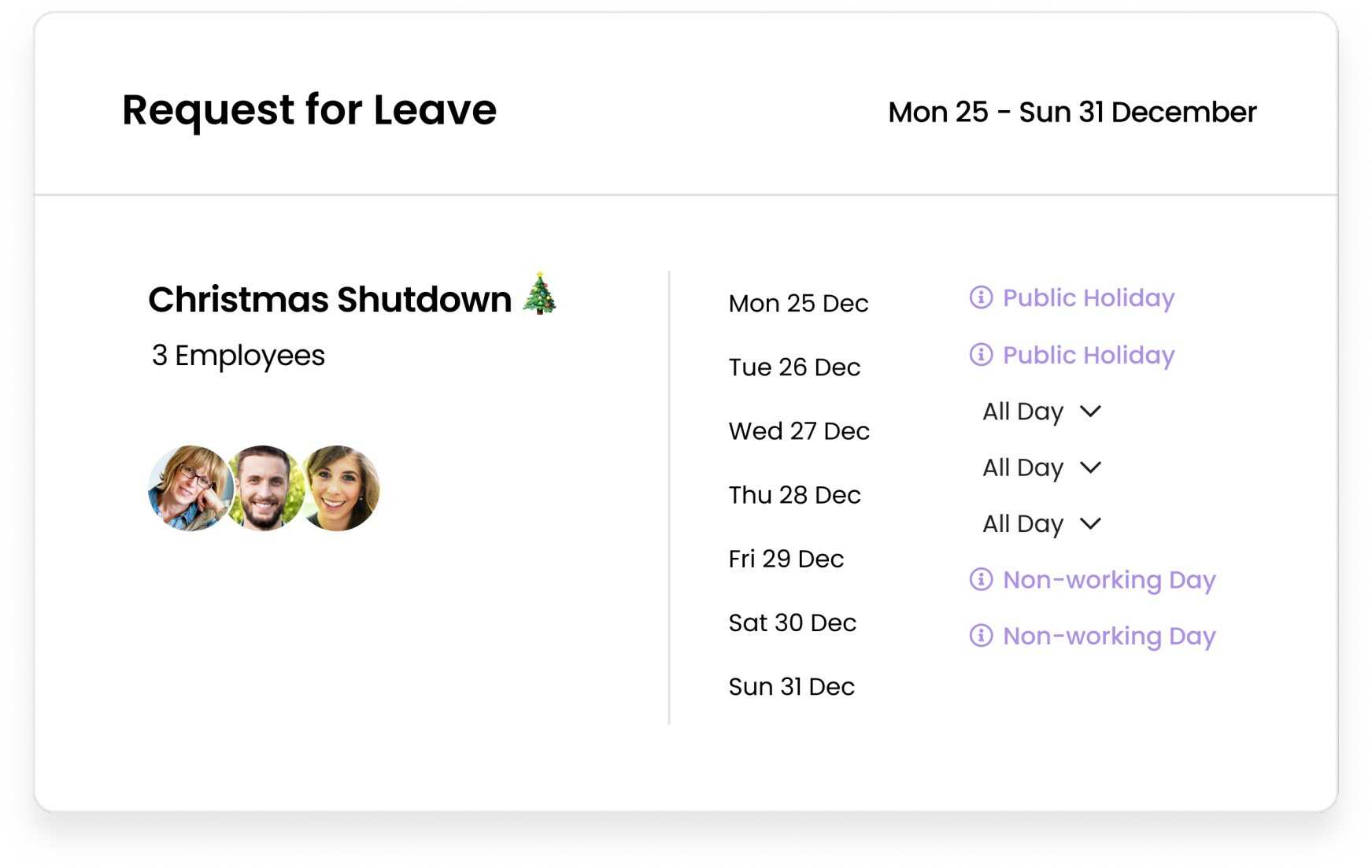The width and height of the screenshot is (1372, 868).
Task: Select the first employee's avatar photo
Action: tap(189, 488)
